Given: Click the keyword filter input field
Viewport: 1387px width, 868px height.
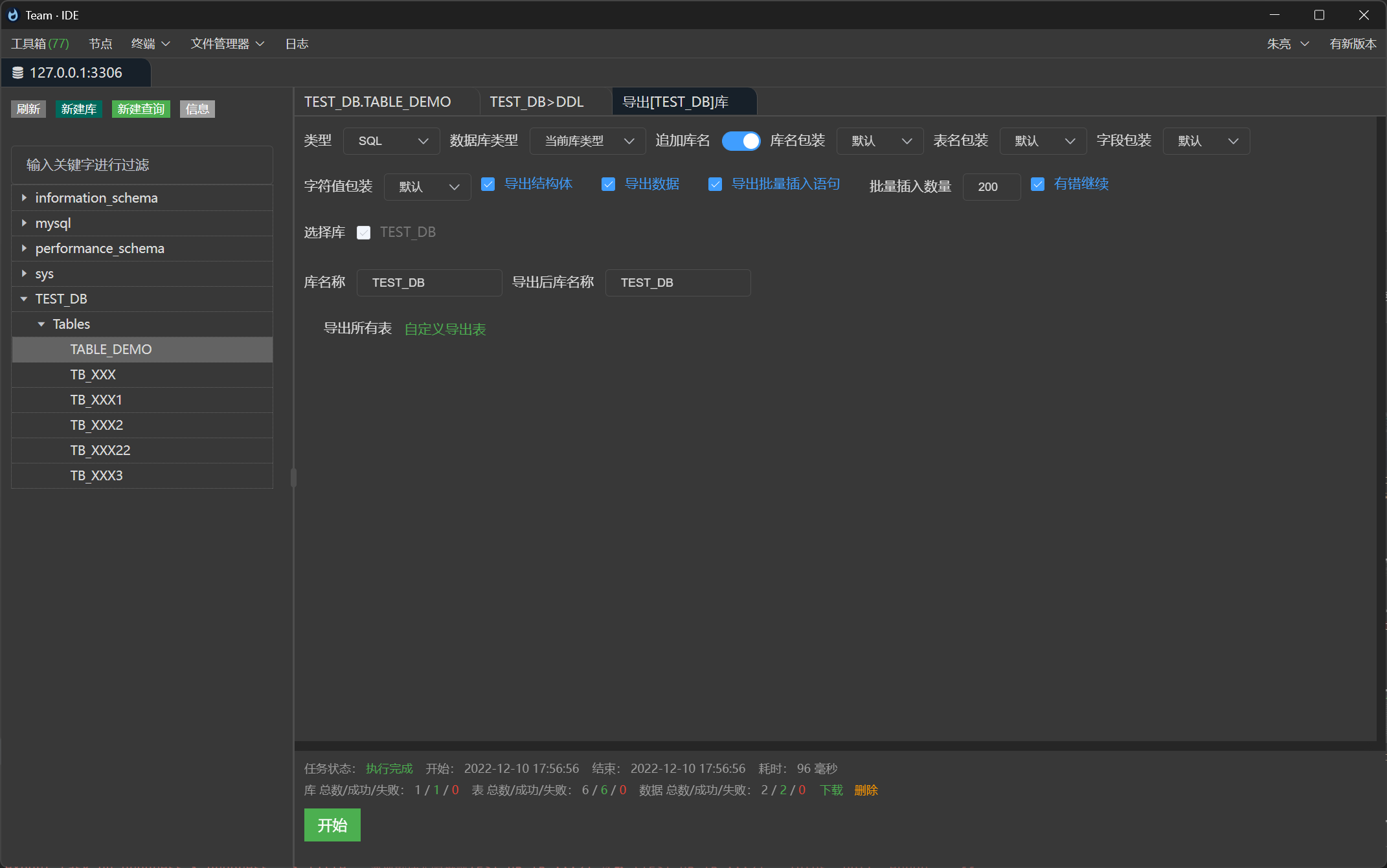Looking at the screenshot, I should [142, 165].
